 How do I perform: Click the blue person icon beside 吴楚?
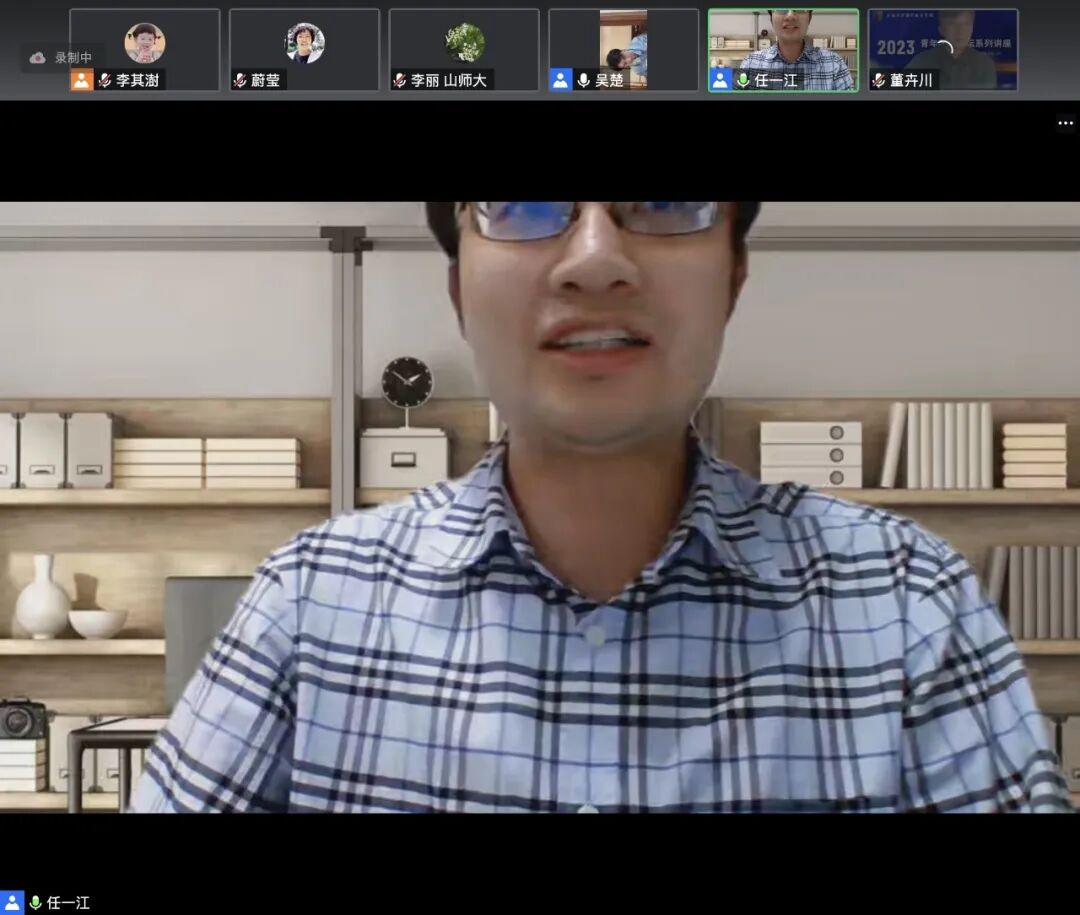click(x=561, y=80)
